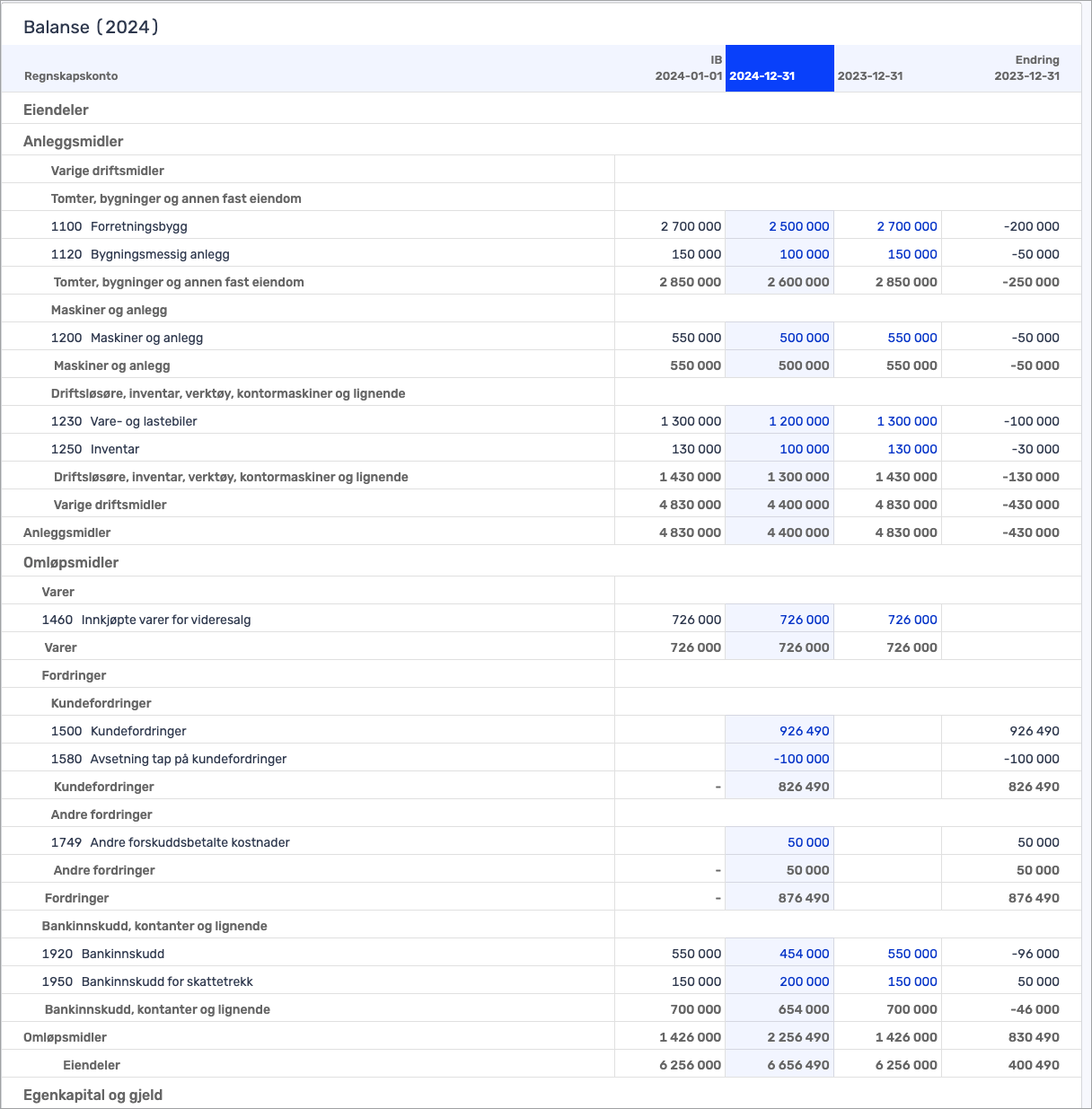Click Bankinnskudd 454 000 amount link

point(804,954)
